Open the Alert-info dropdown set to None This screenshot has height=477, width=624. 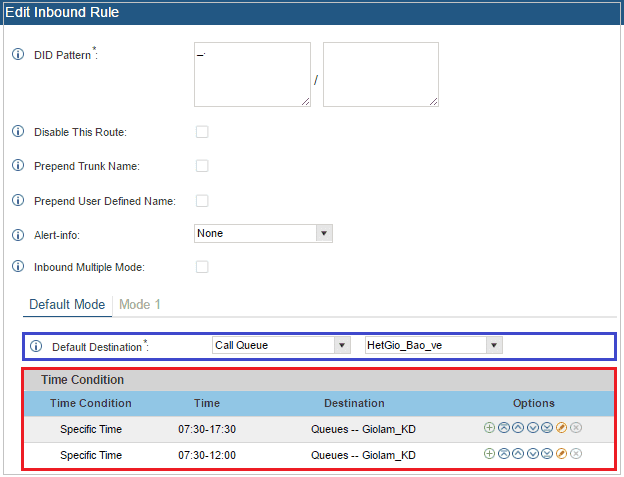263,233
